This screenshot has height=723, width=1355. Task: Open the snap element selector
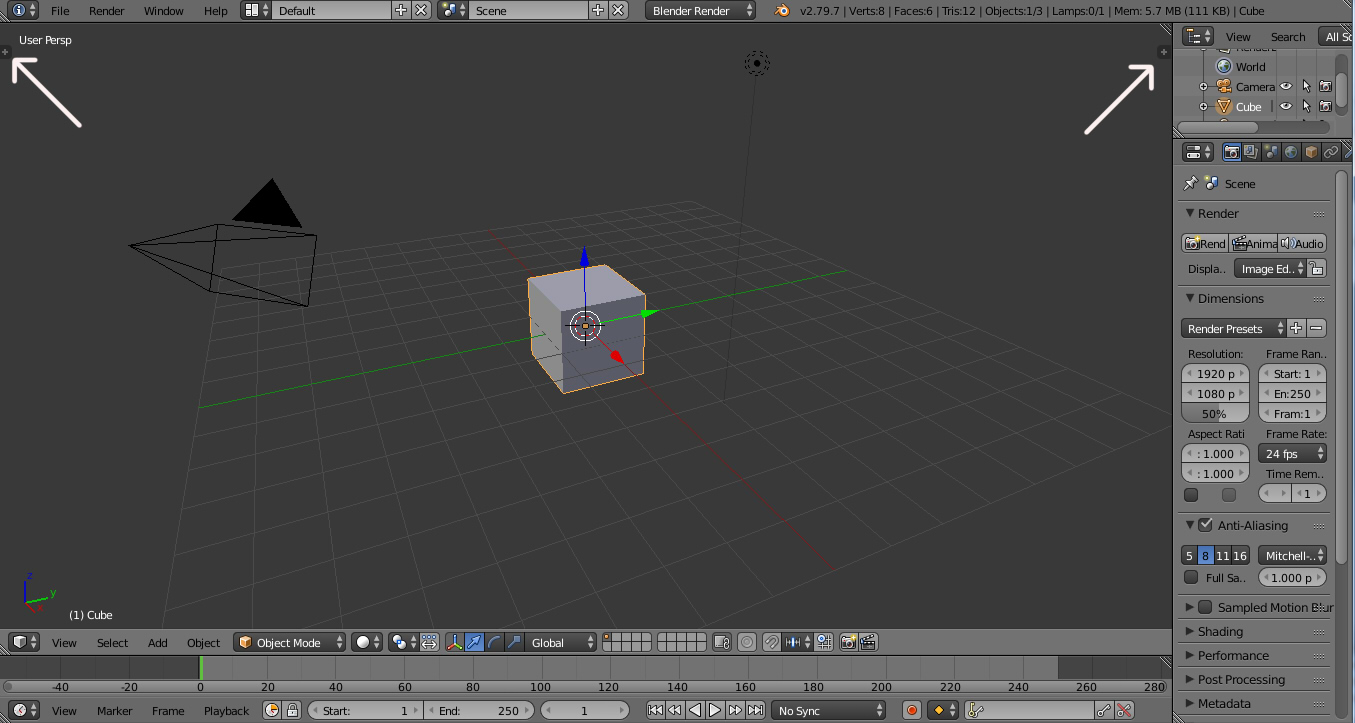[799, 642]
